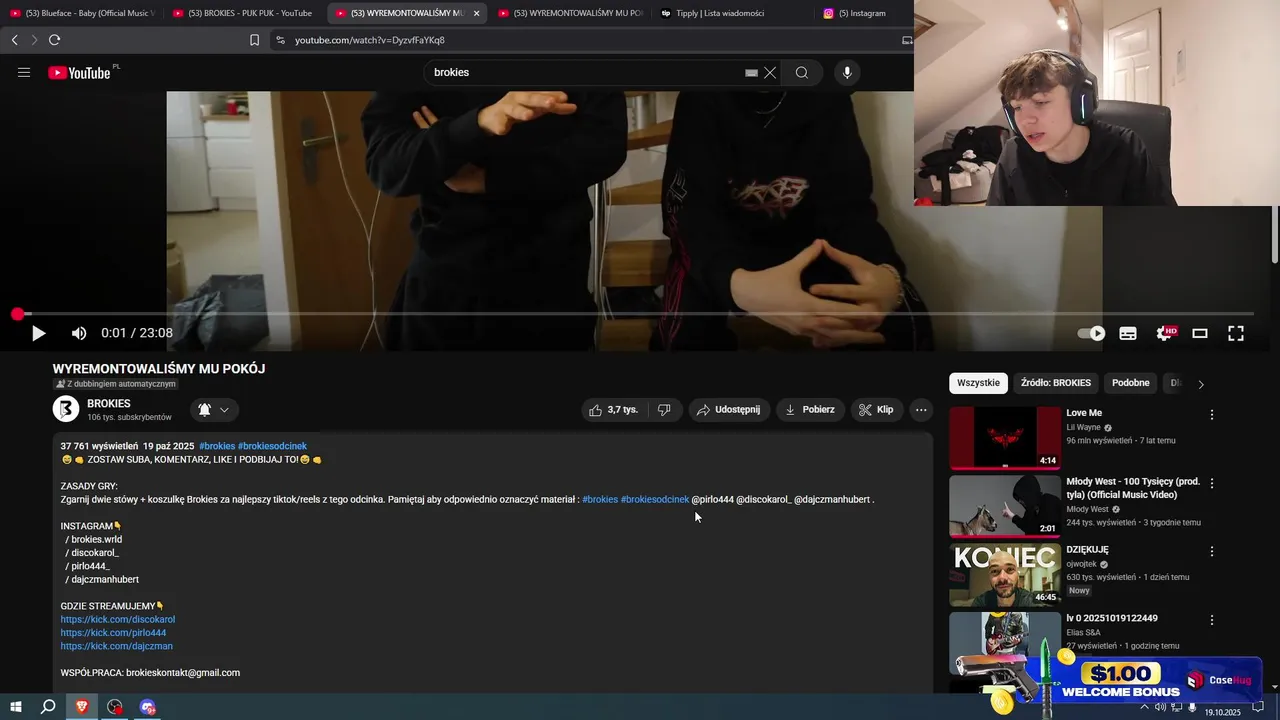Open the kick.com/dajczman link

[117, 646]
